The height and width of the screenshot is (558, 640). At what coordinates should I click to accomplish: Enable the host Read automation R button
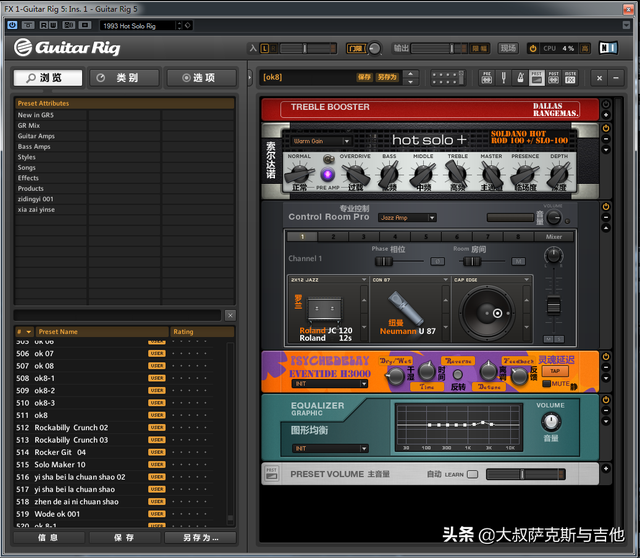tap(44, 25)
